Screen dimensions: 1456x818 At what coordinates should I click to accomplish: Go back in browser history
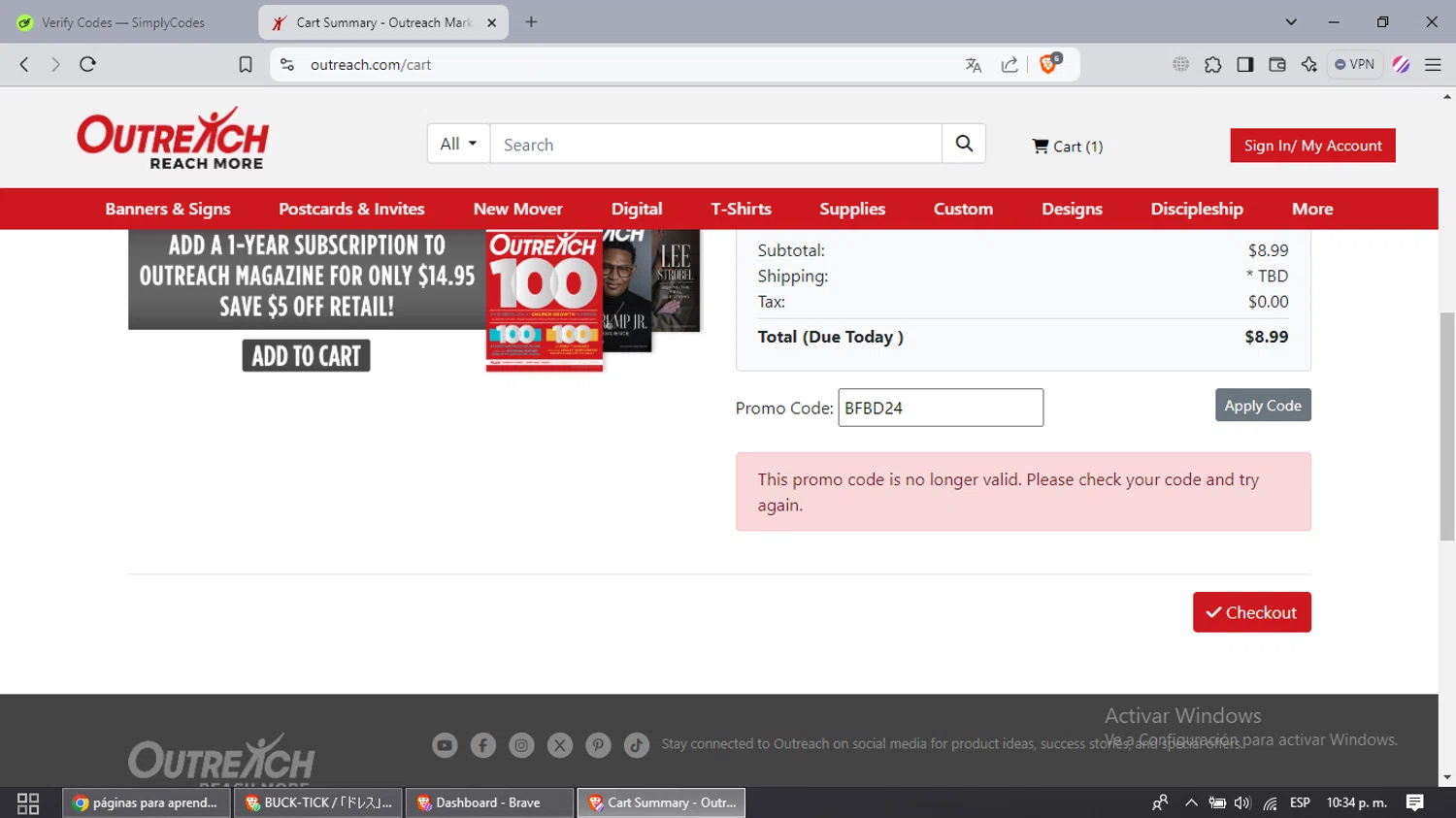coord(24,64)
